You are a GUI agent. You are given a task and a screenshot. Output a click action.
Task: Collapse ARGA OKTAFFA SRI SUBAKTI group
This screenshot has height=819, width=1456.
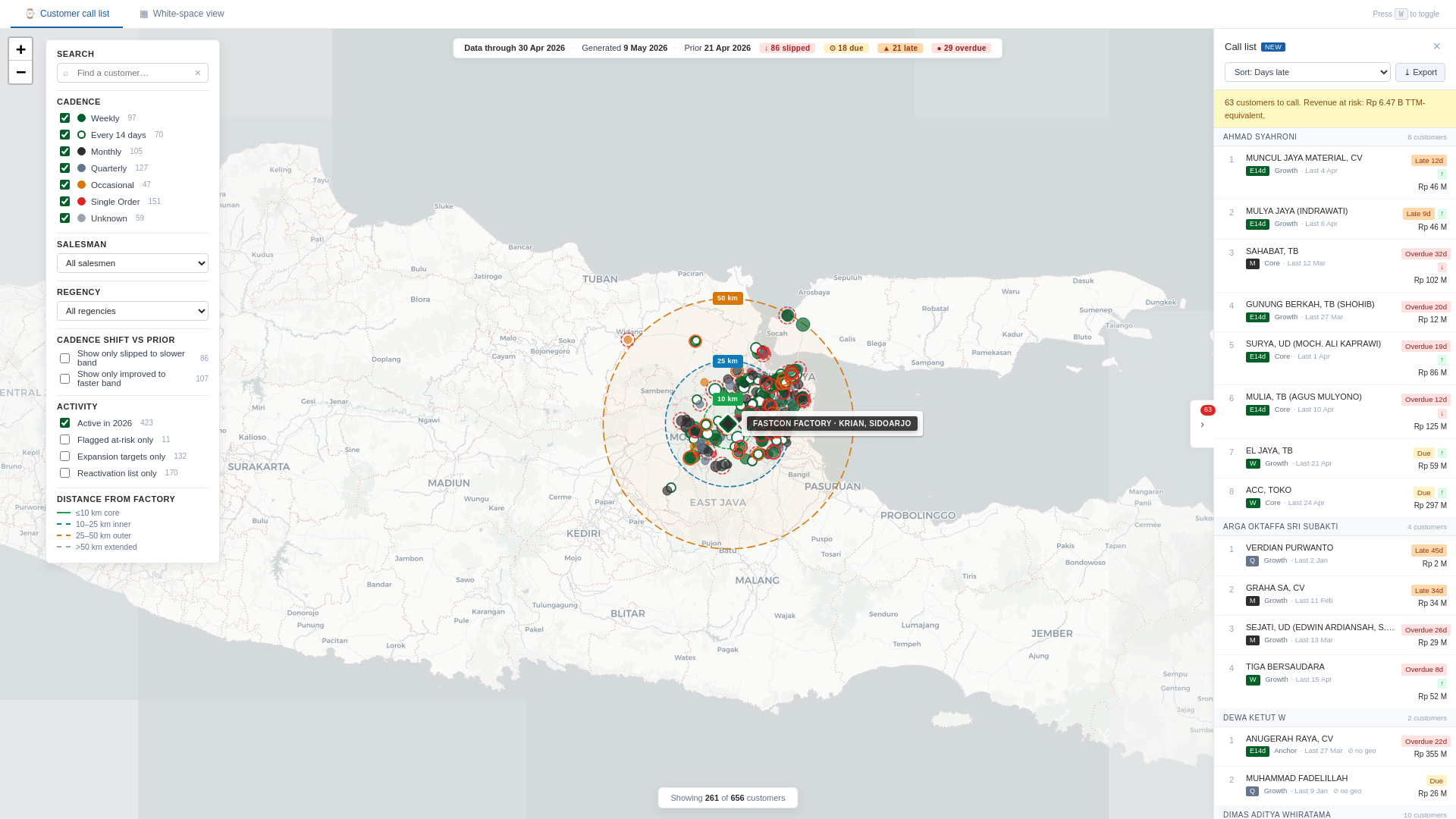[1335, 527]
